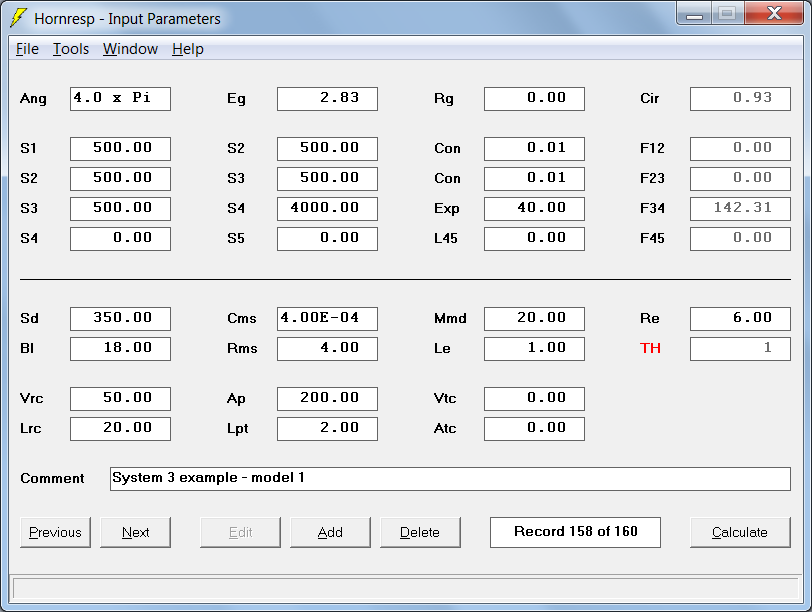Click the F45 value field
812x612 pixels.
[740, 239]
